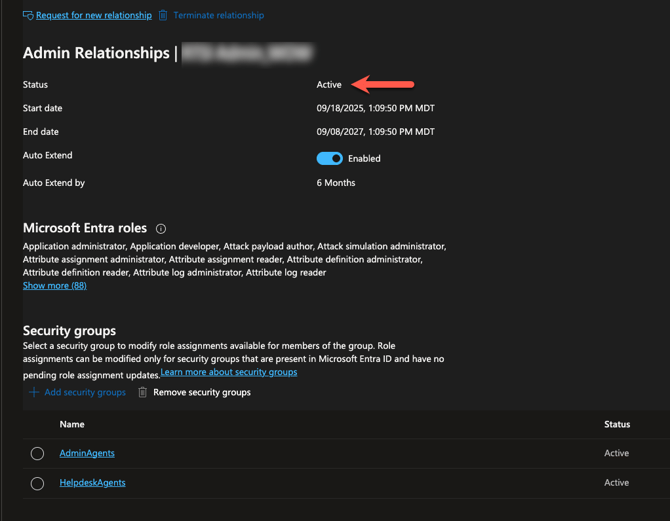
Task: Open the Request for new relationship link
Action: click(94, 16)
